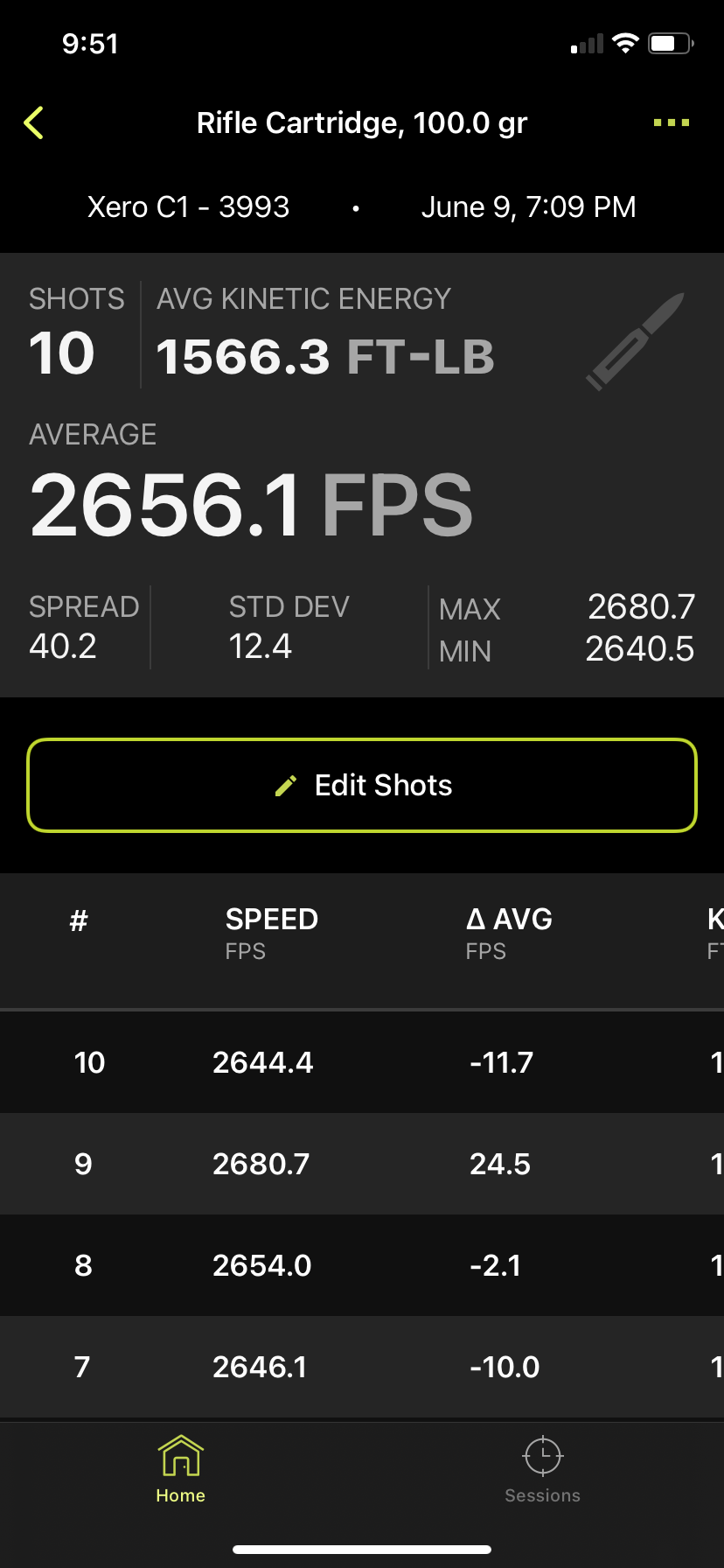Tap the Rifle Cartridge, 100.0 gr title
Viewport: 724px width, 1568px height.
[x=362, y=123]
